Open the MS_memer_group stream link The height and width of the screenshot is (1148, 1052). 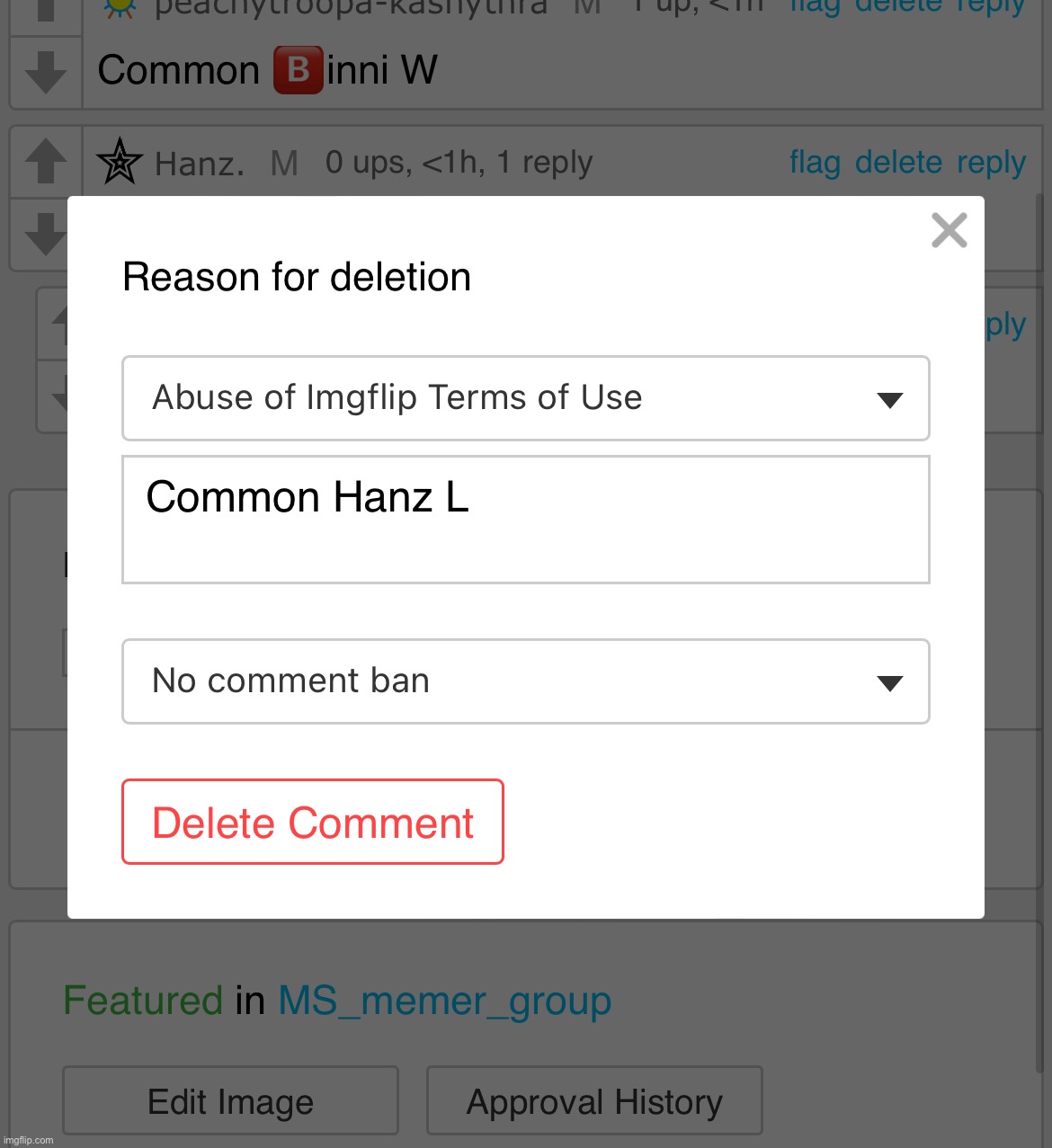pos(444,1001)
